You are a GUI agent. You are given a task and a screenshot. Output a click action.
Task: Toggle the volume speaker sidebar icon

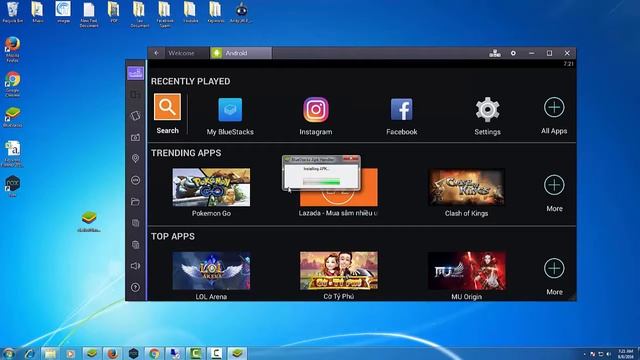[136, 266]
